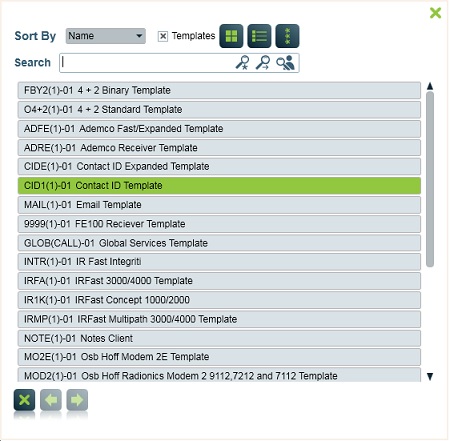This screenshot has height=441, width=450.
Task: Click the back left arrow navigation button
Action: coord(51,400)
